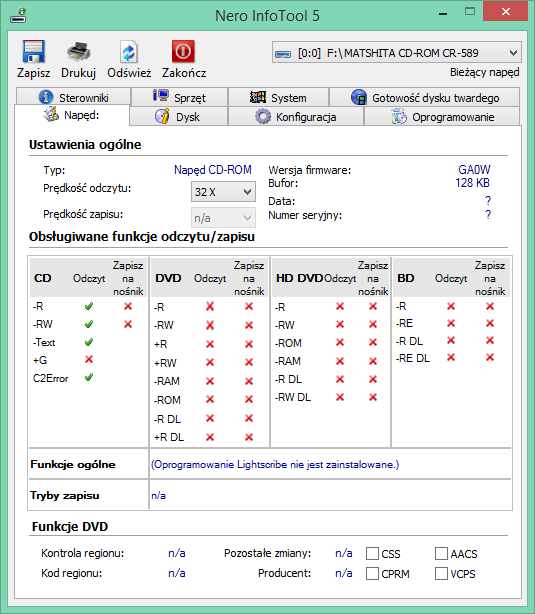Click the red X for DVD -RAM Odczyt
Image resolution: width=535 pixels, height=614 pixels.
click(210, 381)
